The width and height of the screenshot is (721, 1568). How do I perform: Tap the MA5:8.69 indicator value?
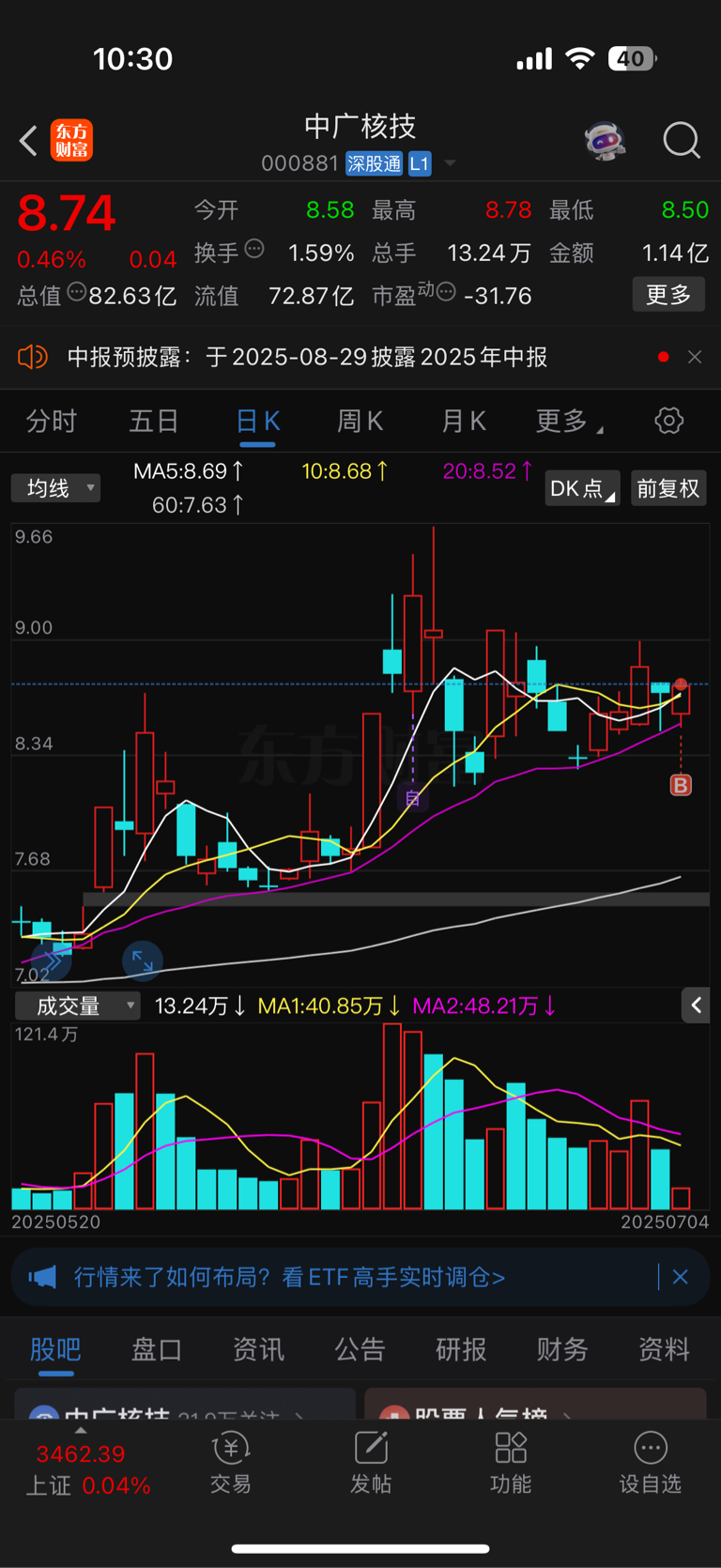point(189,471)
